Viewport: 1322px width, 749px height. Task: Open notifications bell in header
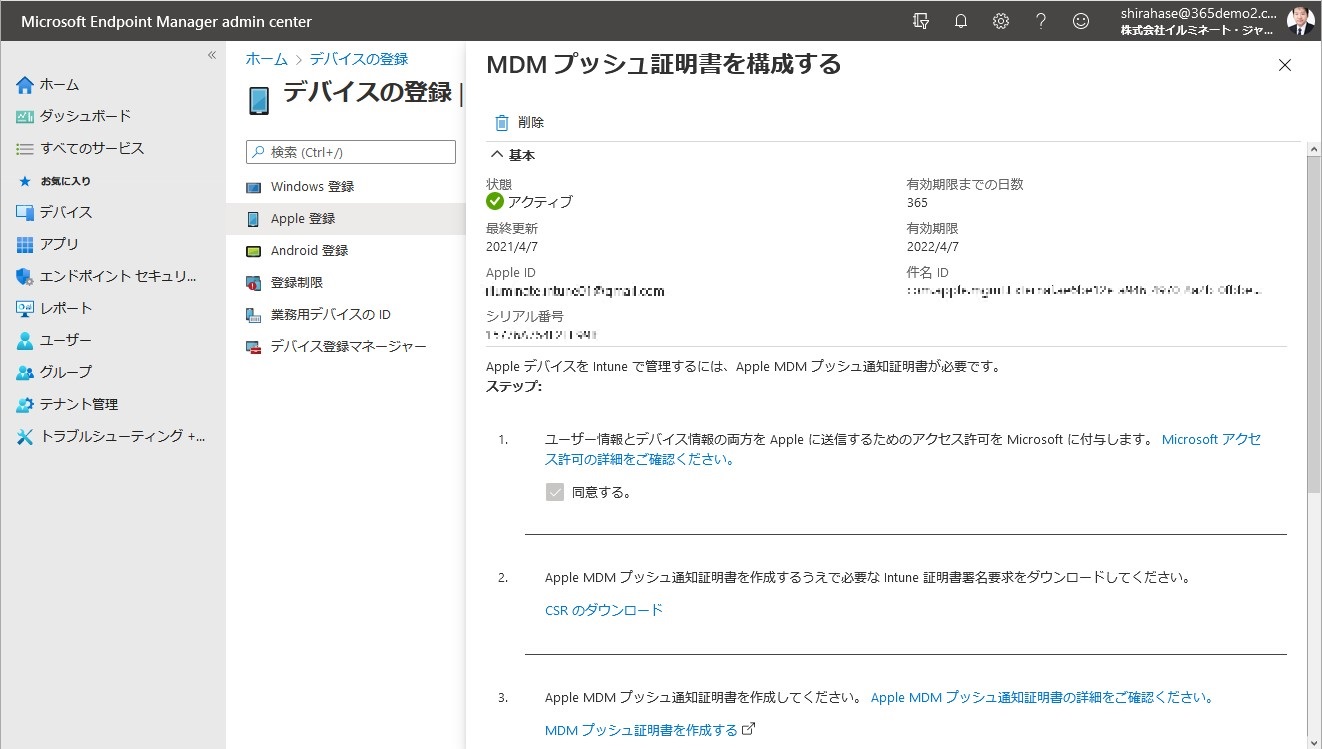pyautogui.click(x=961, y=21)
